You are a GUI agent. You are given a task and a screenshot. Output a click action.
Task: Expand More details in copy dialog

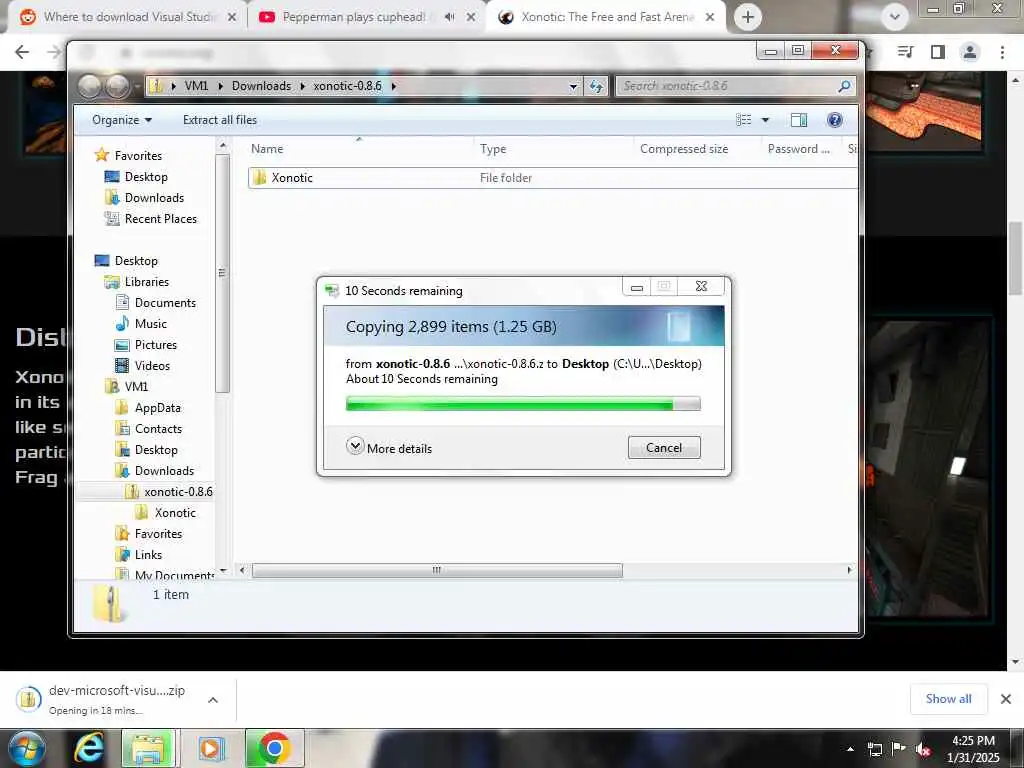click(x=389, y=448)
